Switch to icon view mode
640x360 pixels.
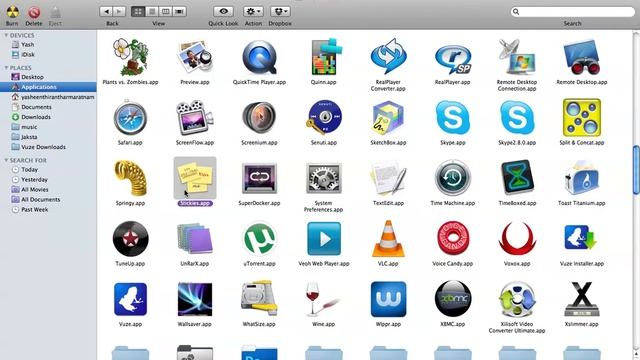138,11
